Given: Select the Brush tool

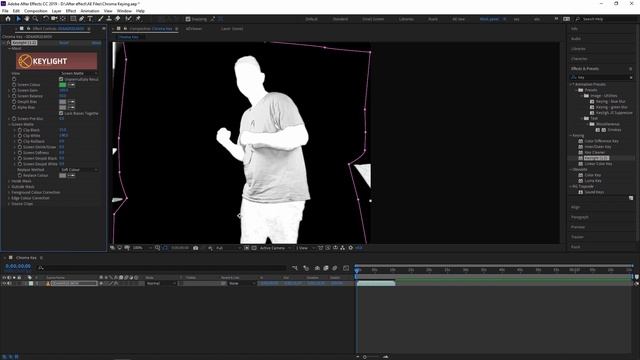Looking at the screenshot, I should click(100, 19).
